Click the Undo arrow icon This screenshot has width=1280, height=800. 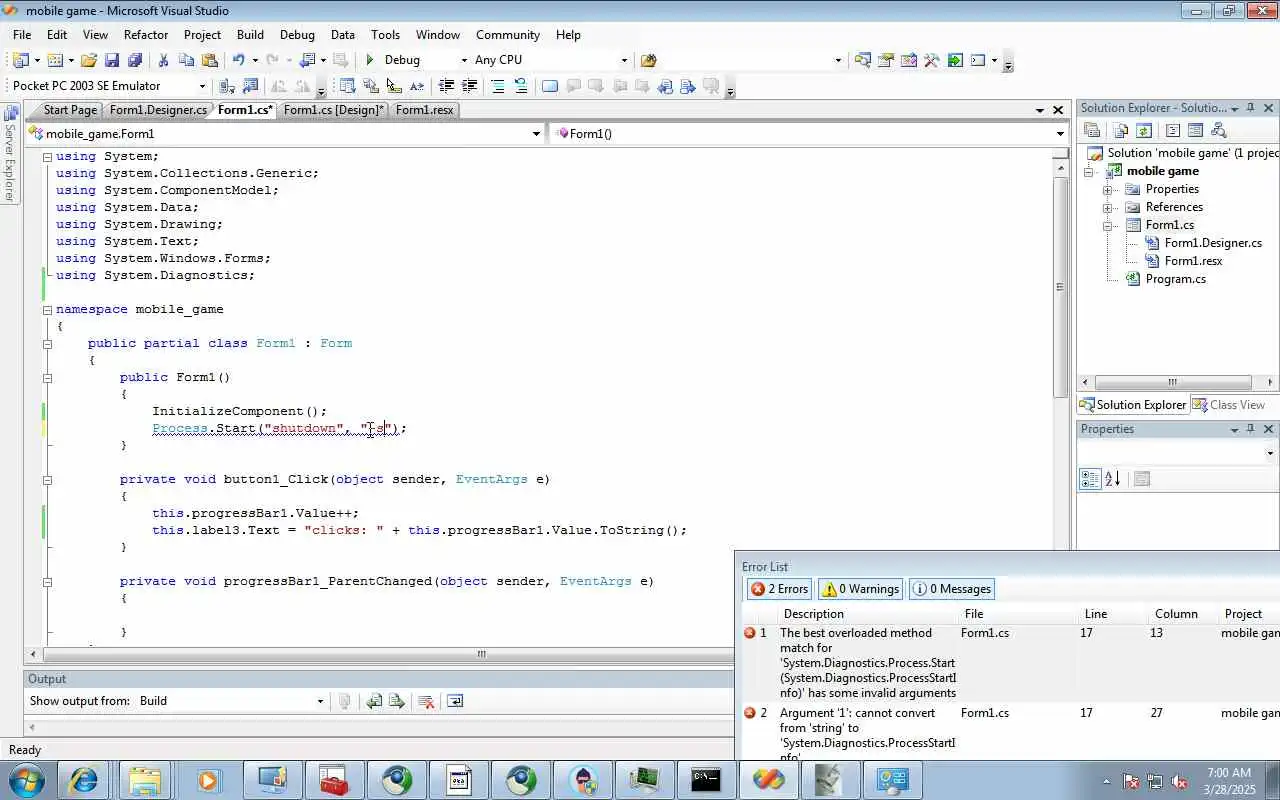[238, 60]
